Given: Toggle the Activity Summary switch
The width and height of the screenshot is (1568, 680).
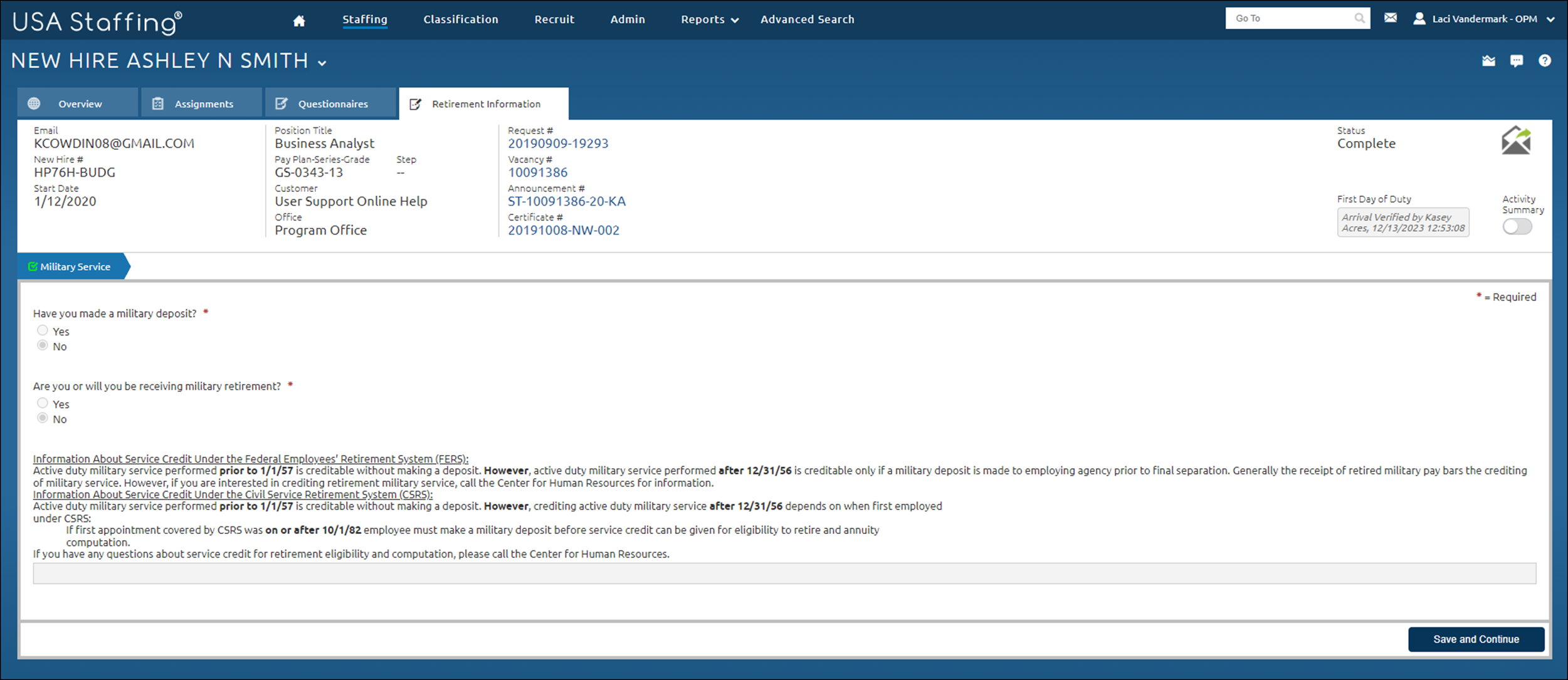Looking at the screenshot, I should click(1517, 226).
